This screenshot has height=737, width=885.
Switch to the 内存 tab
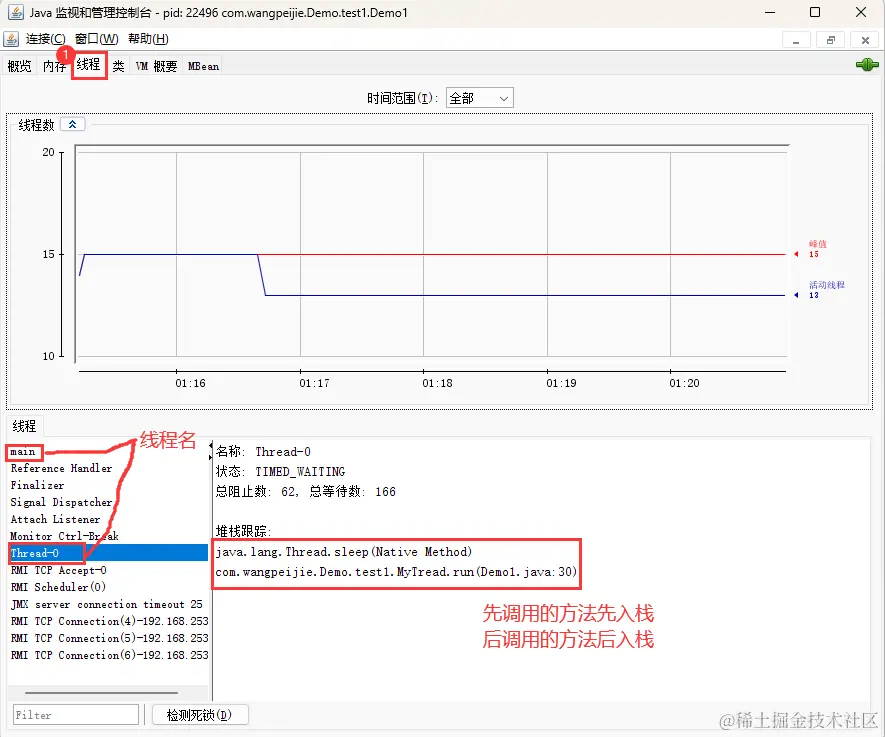(54, 66)
